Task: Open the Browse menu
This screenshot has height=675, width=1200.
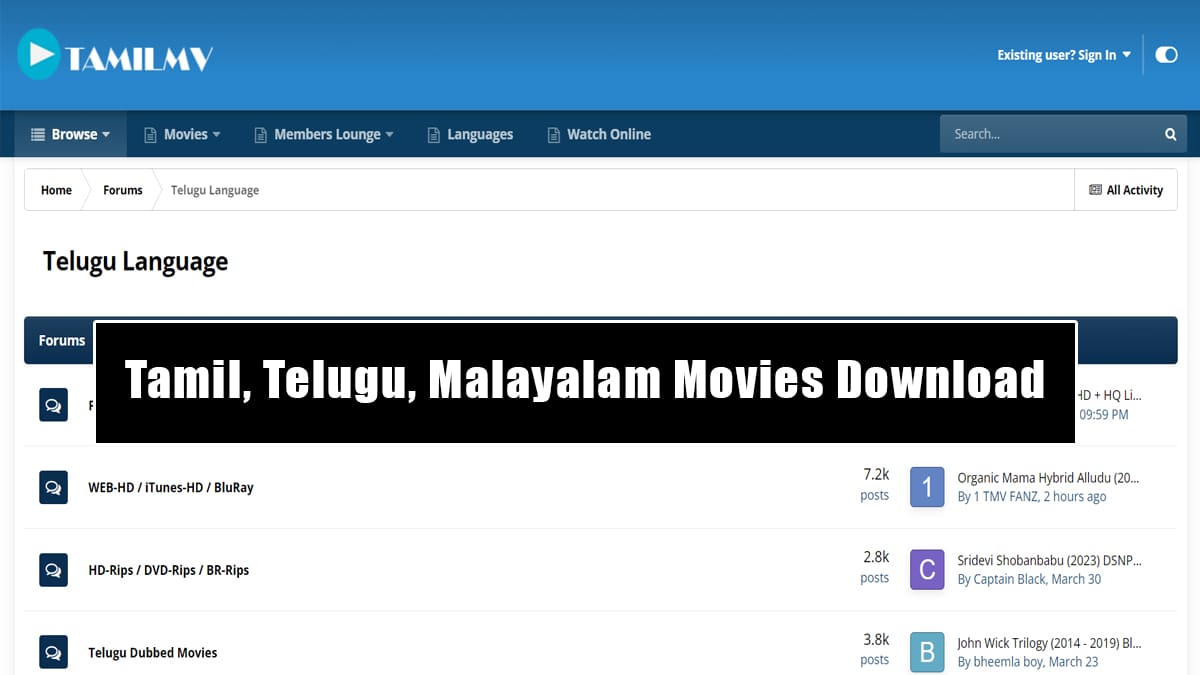Action: click(x=70, y=134)
